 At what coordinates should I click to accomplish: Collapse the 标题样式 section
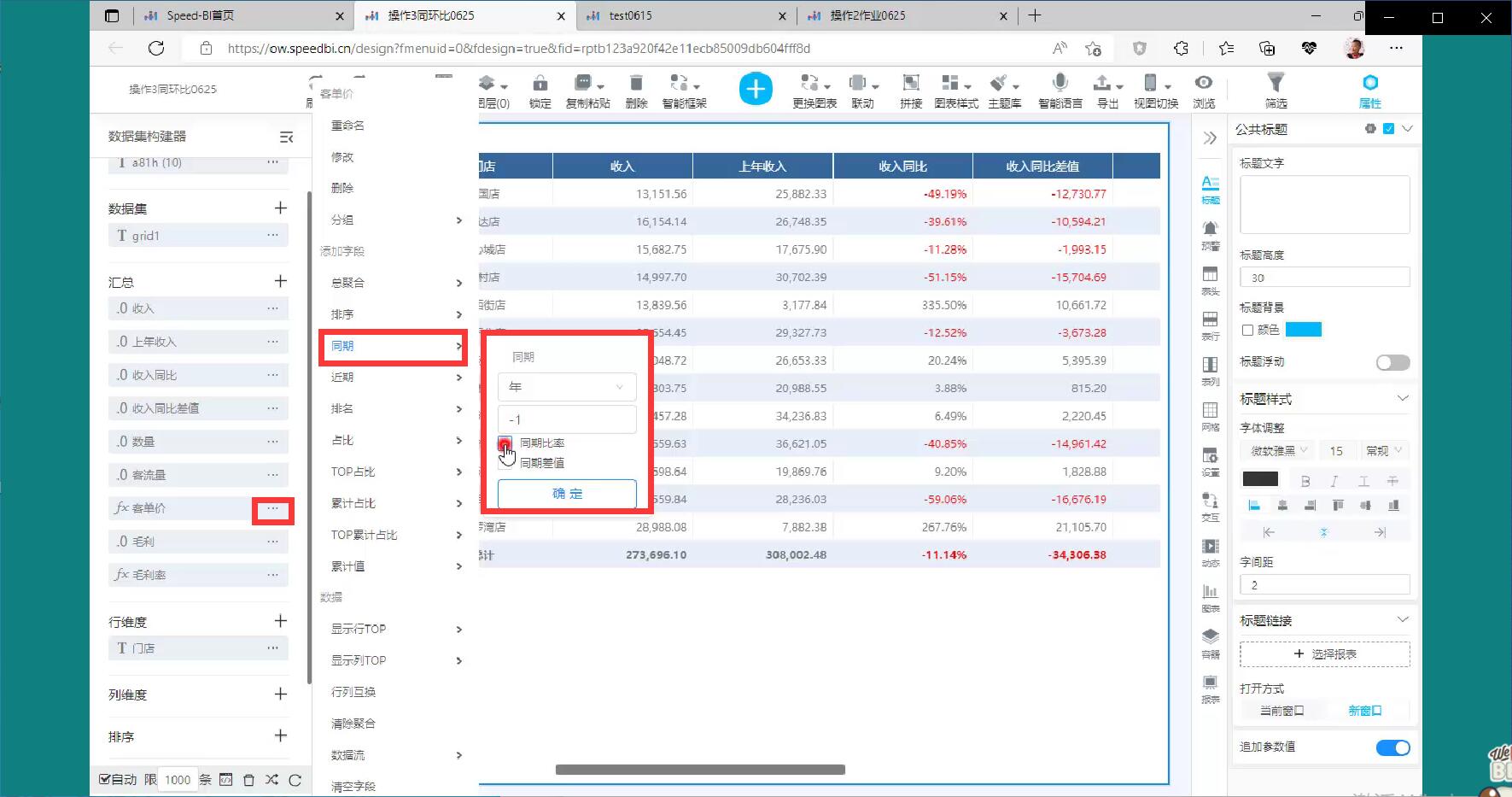(1403, 399)
